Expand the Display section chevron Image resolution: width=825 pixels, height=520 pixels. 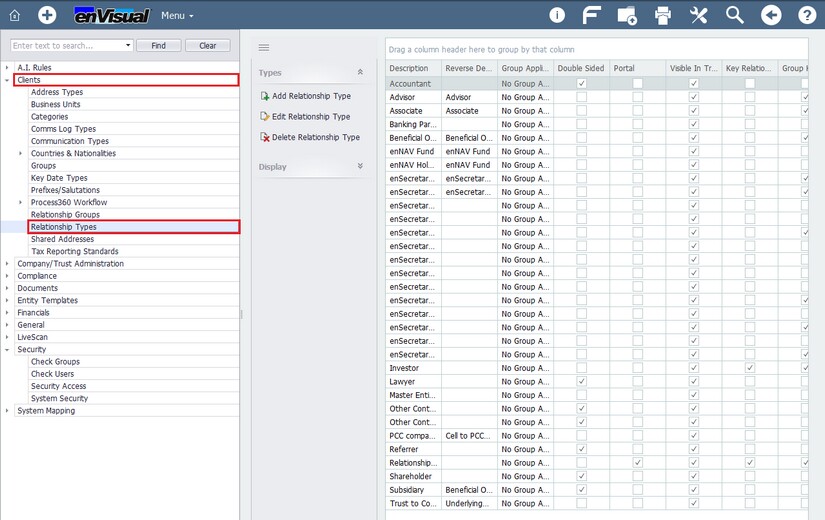(x=360, y=166)
